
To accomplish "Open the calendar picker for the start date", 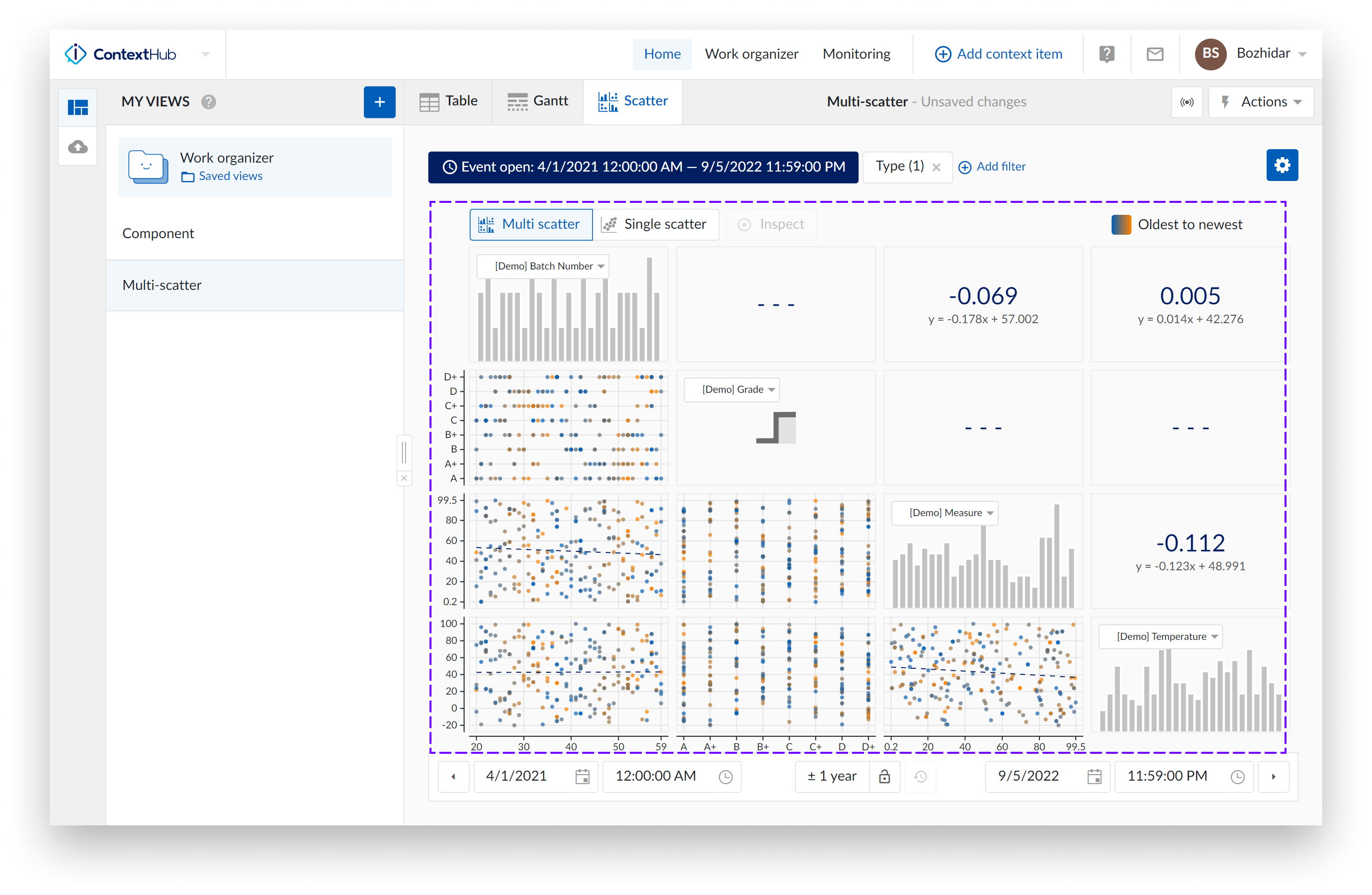I will tap(582, 776).
